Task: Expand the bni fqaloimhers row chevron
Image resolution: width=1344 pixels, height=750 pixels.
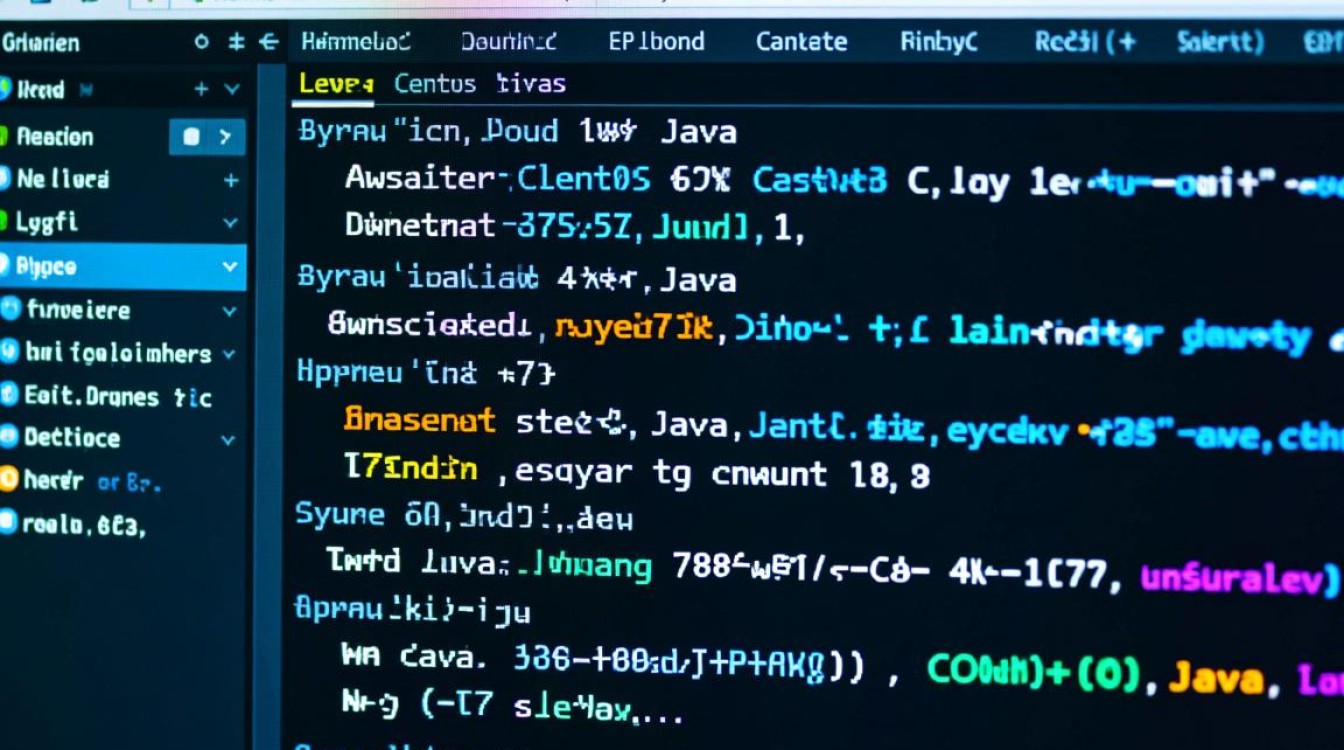Action: point(229,354)
